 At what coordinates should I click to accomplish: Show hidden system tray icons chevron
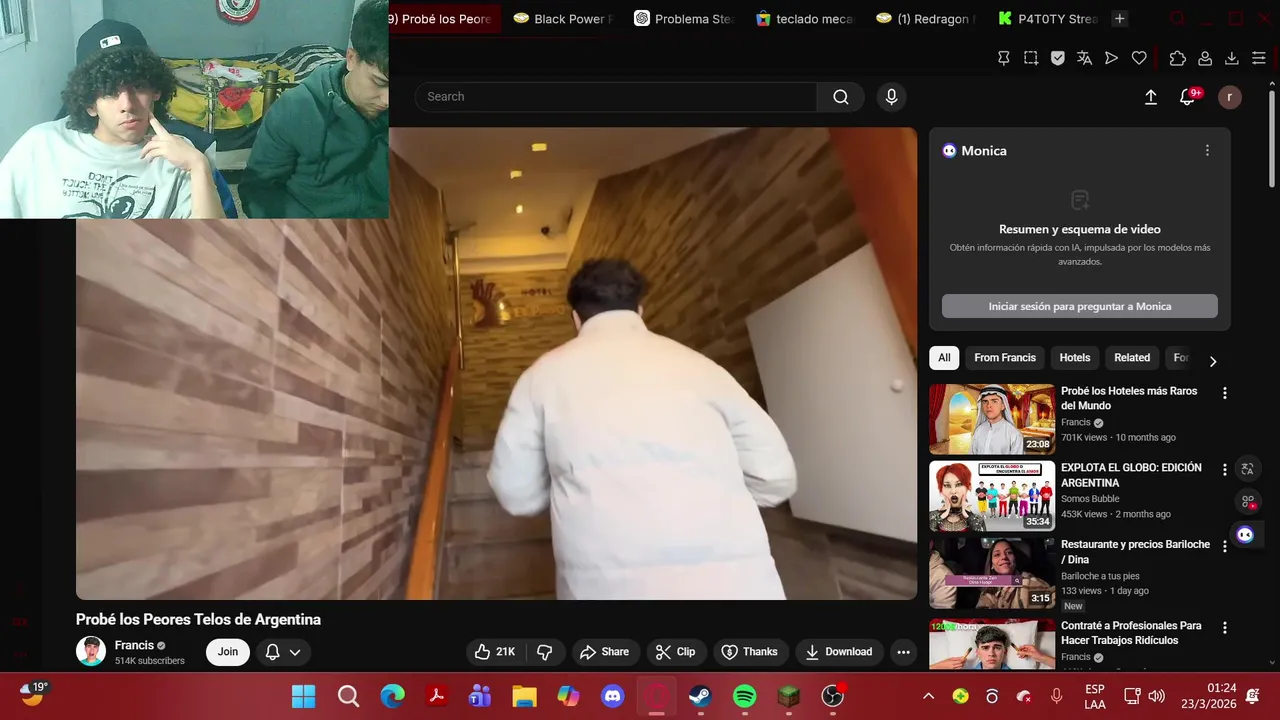click(928, 696)
